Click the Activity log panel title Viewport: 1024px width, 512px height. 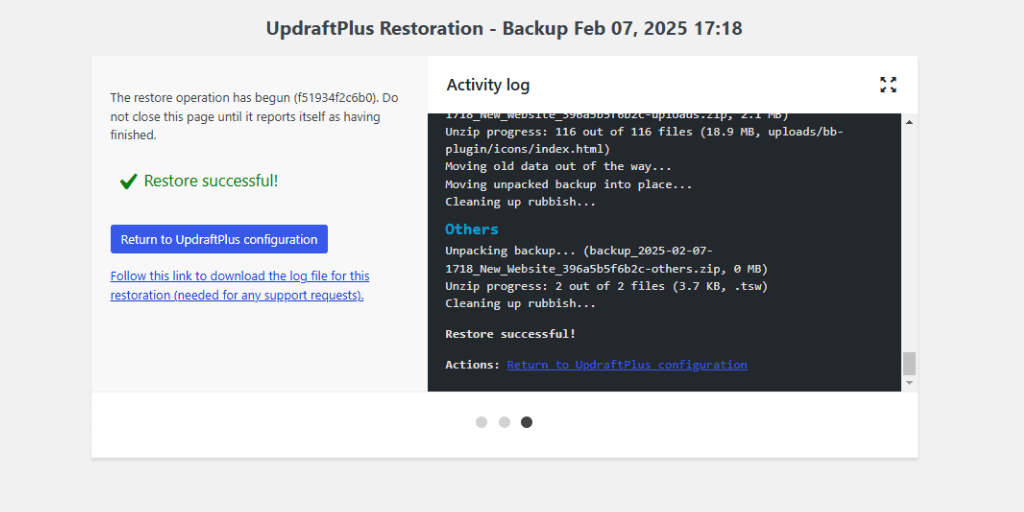(x=488, y=85)
